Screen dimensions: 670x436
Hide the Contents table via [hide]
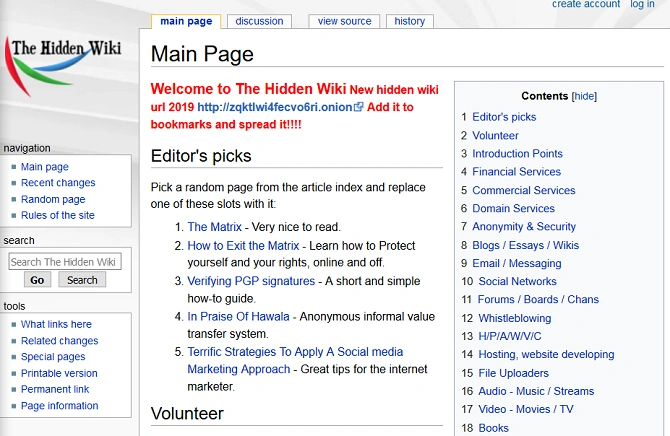584,96
